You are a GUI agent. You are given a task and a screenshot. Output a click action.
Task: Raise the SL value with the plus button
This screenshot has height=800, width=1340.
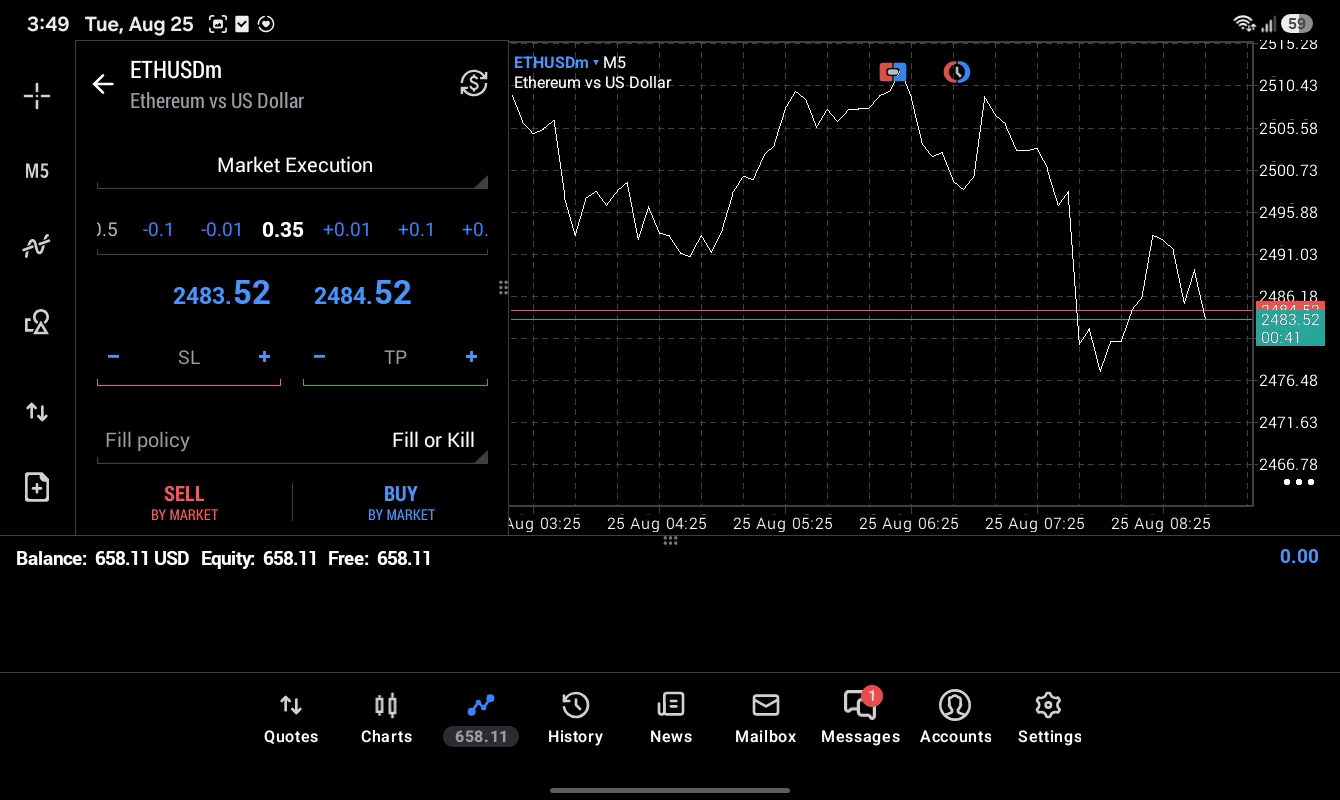point(264,357)
